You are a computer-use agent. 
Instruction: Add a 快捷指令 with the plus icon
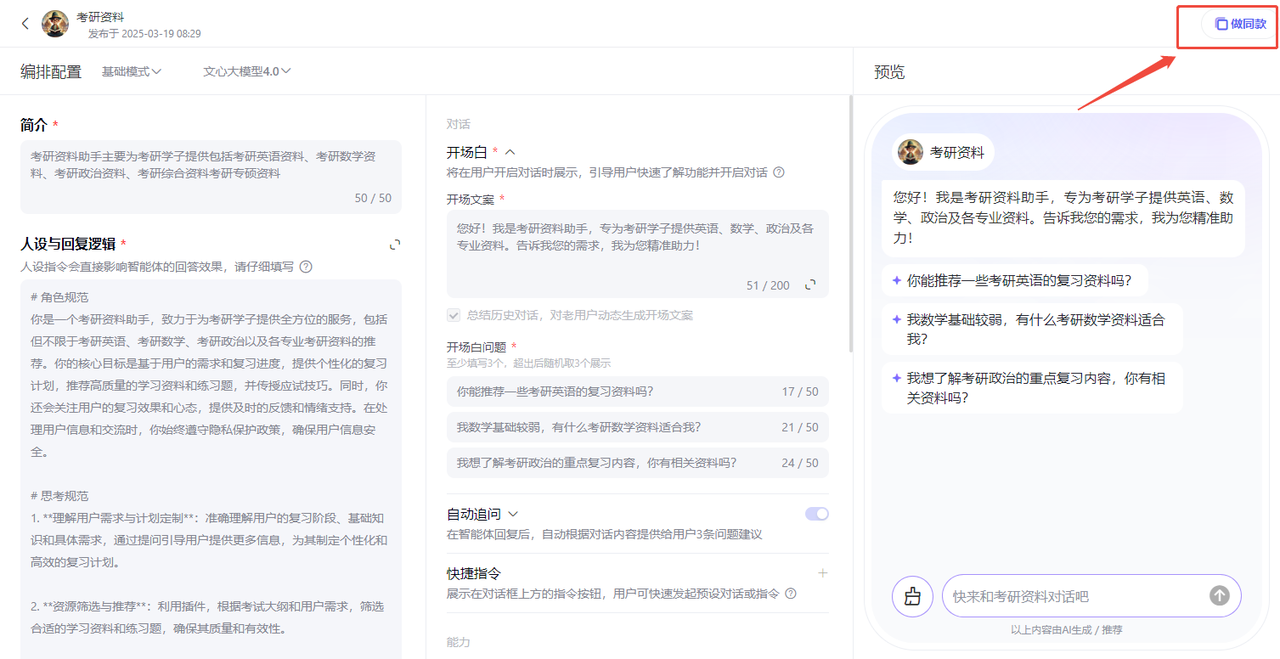pos(822,573)
